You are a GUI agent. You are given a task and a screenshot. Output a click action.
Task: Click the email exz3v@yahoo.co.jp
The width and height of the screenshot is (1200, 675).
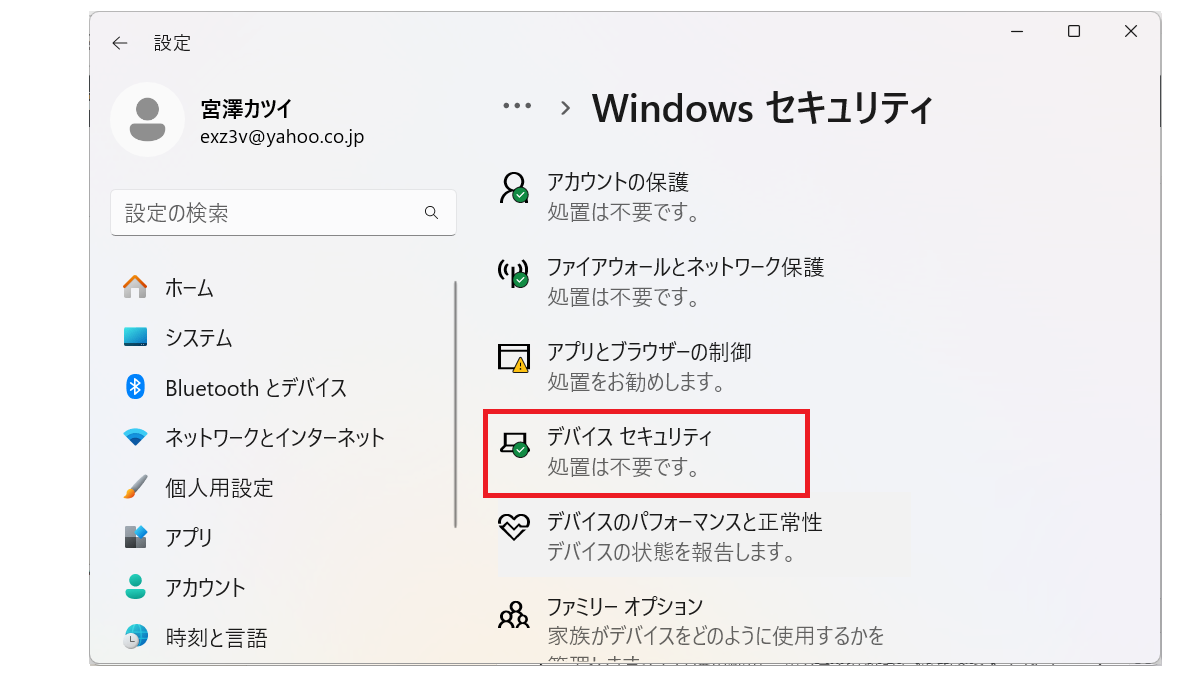282,138
